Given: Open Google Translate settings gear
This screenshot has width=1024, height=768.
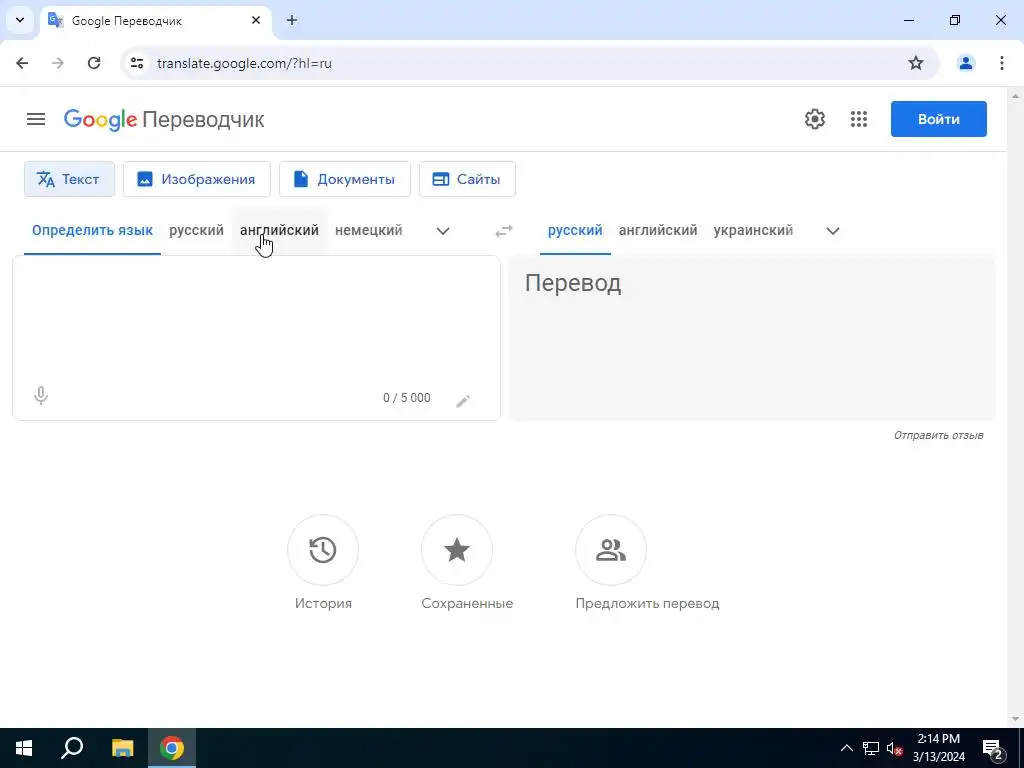Looking at the screenshot, I should (814, 120).
